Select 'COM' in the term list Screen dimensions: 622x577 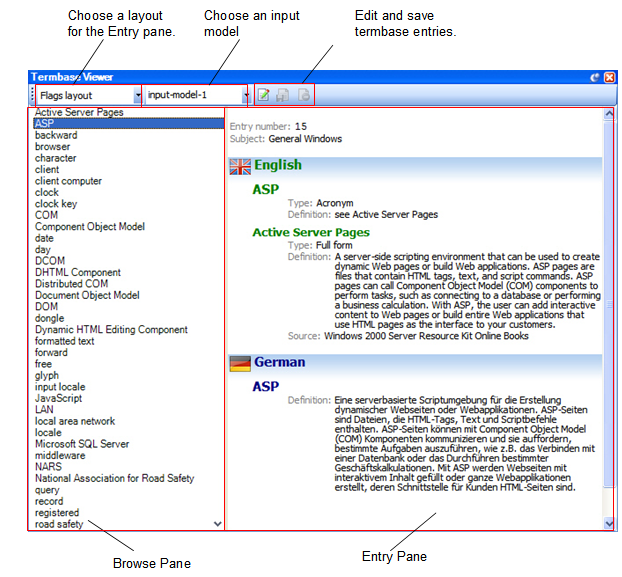coord(46,215)
